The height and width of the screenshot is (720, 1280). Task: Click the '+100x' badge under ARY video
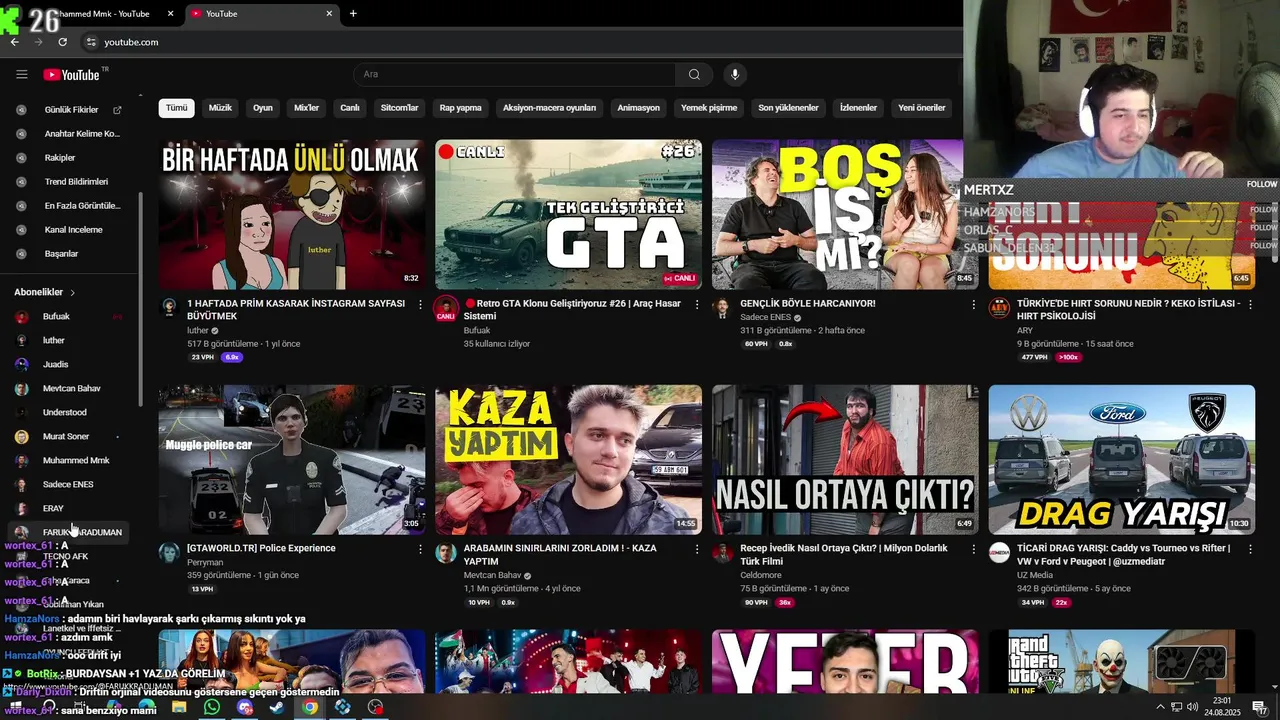pos(1070,357)
